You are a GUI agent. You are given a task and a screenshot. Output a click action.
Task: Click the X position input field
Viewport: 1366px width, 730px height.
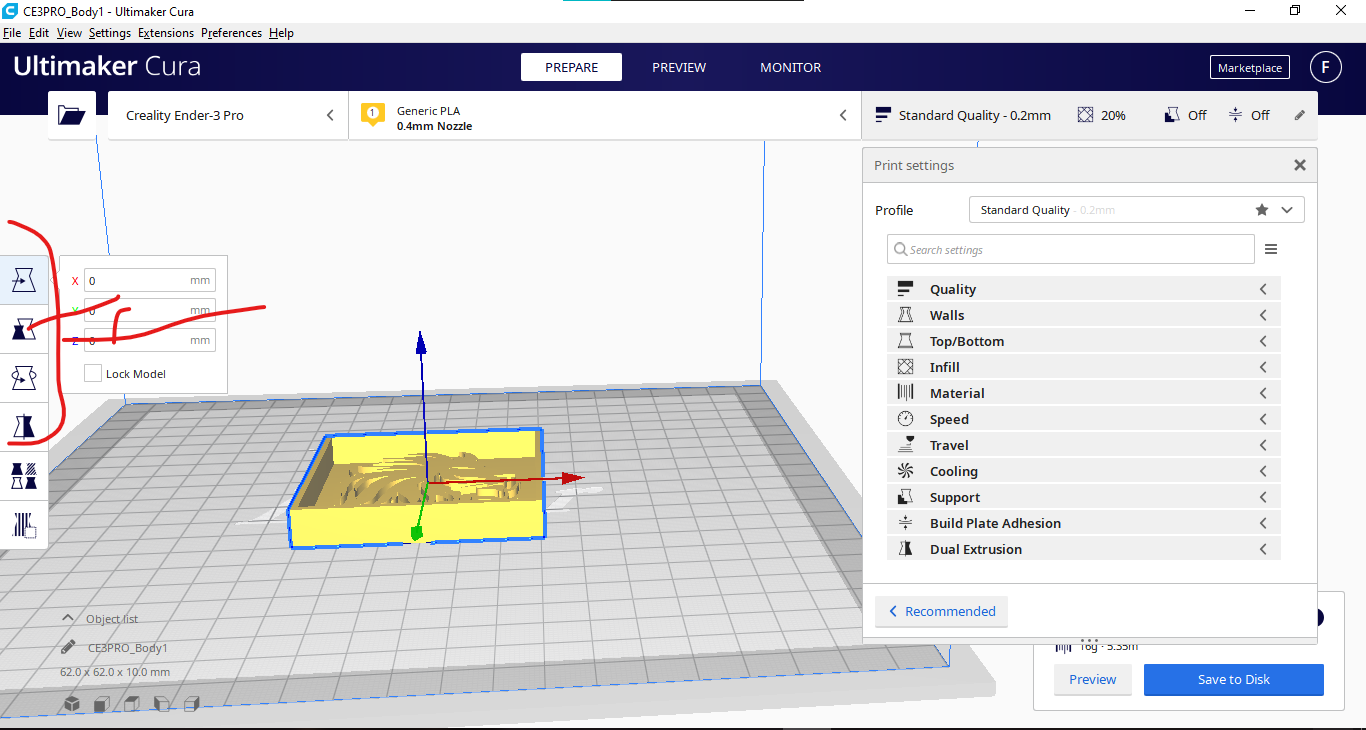pyautogui.click(x=149, y=280)
